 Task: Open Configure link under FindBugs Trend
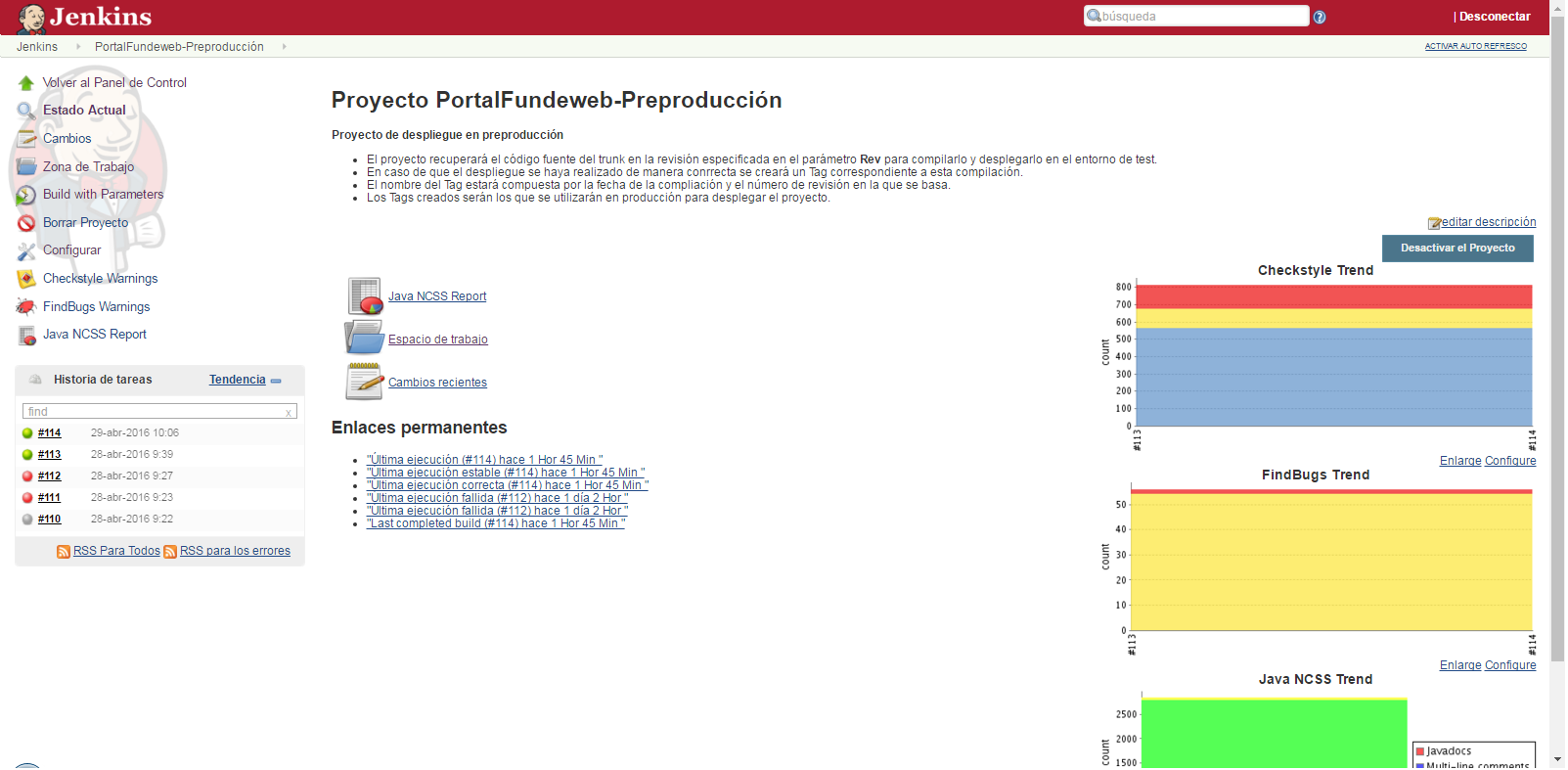click(x=1510, y=665)
